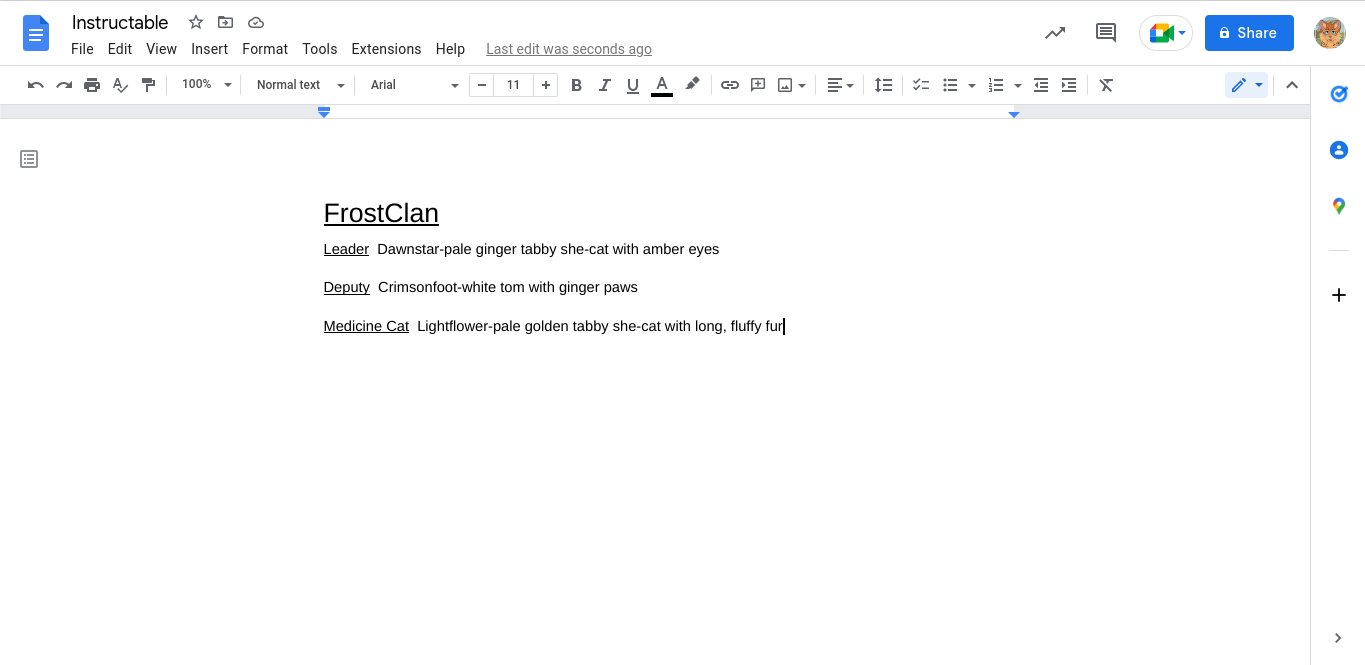Viewport: 1365px width, 665px height.
Task: Open Google Calendar in the side panel
Action: click(1339, 94)
